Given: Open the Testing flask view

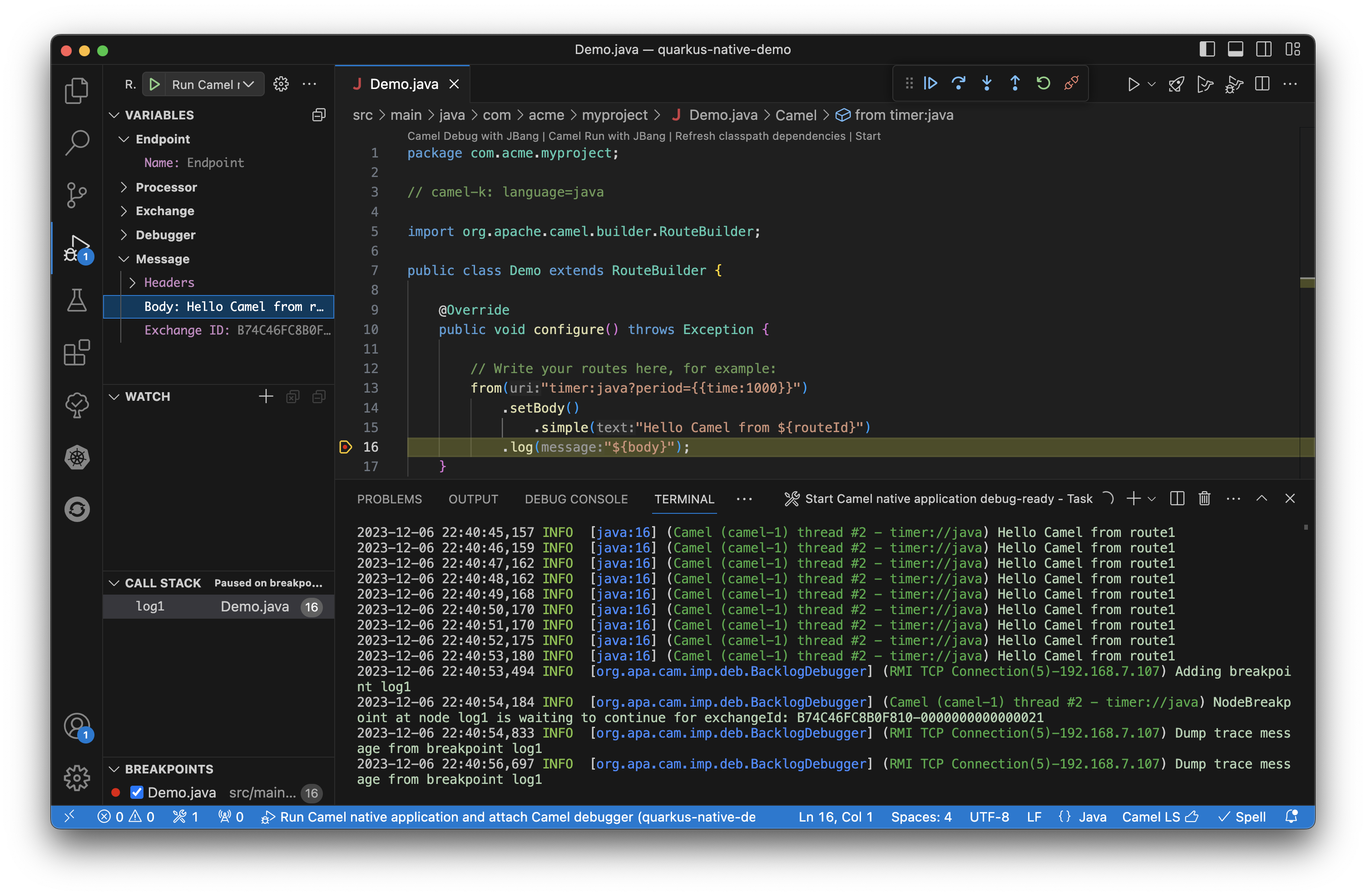Looking at the screenshot, I should [x=76, y=300].
